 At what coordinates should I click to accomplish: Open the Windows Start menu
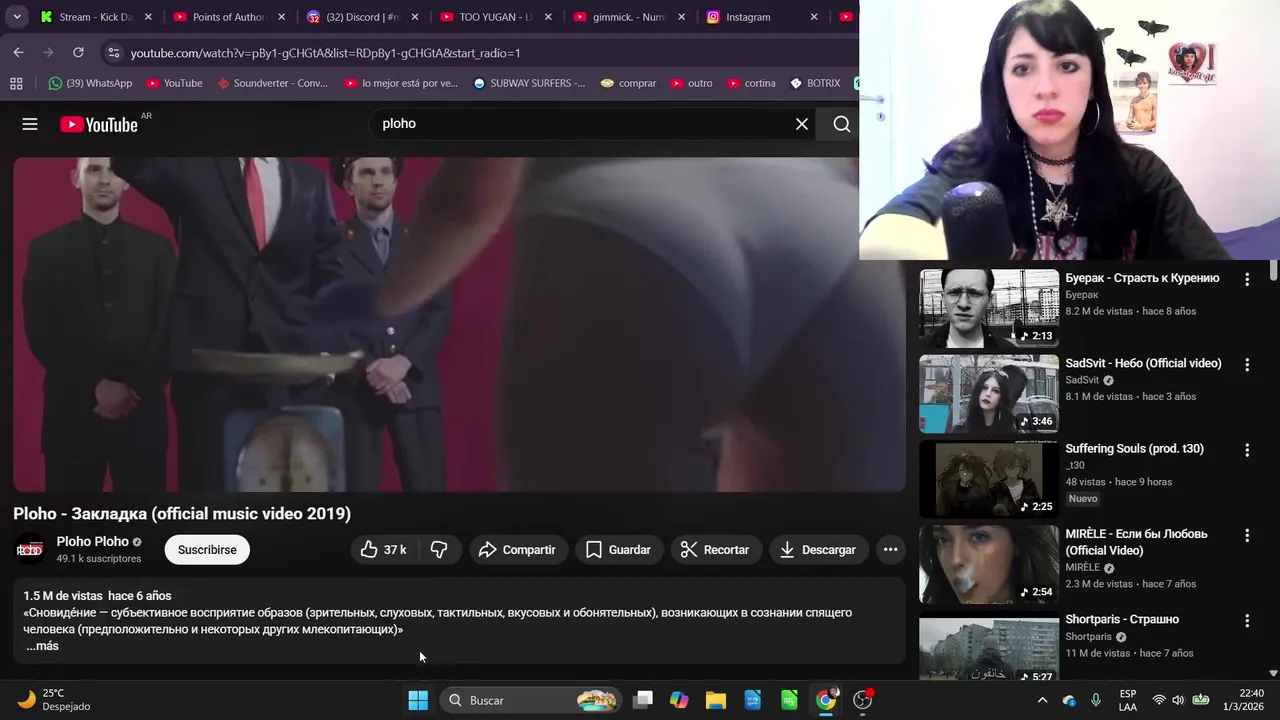(x=418, y=700)
